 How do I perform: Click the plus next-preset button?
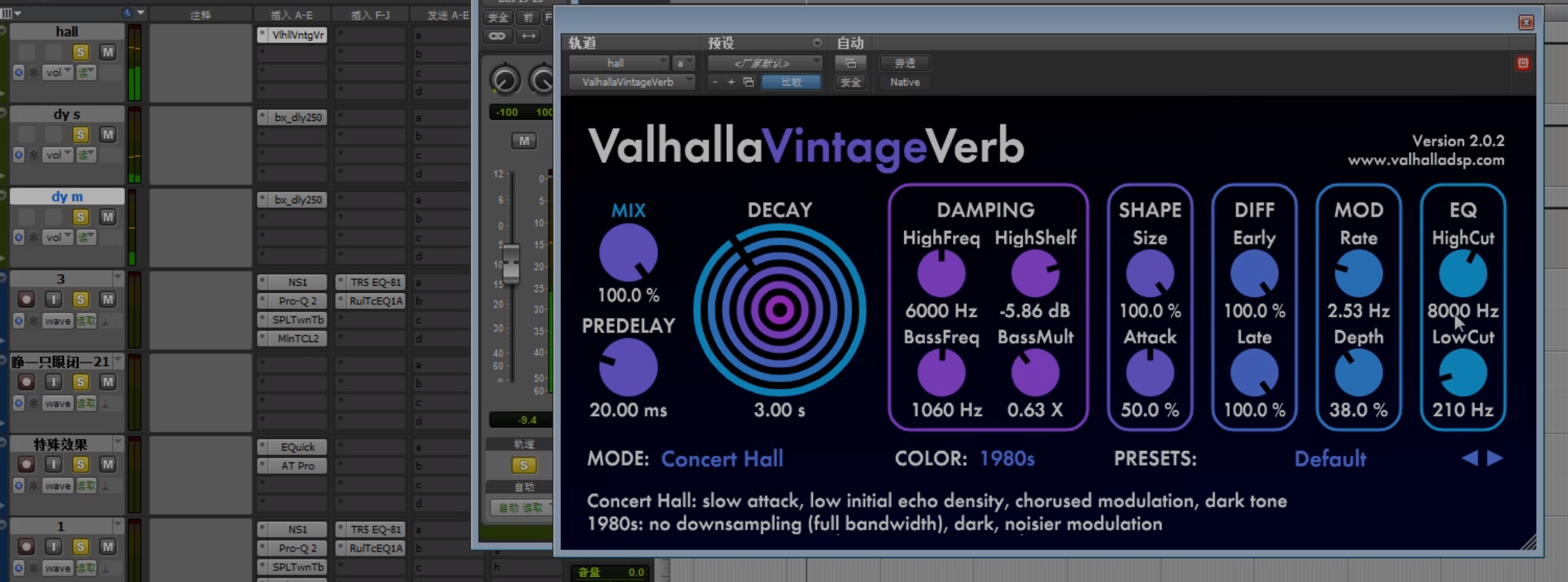(731, 82)
